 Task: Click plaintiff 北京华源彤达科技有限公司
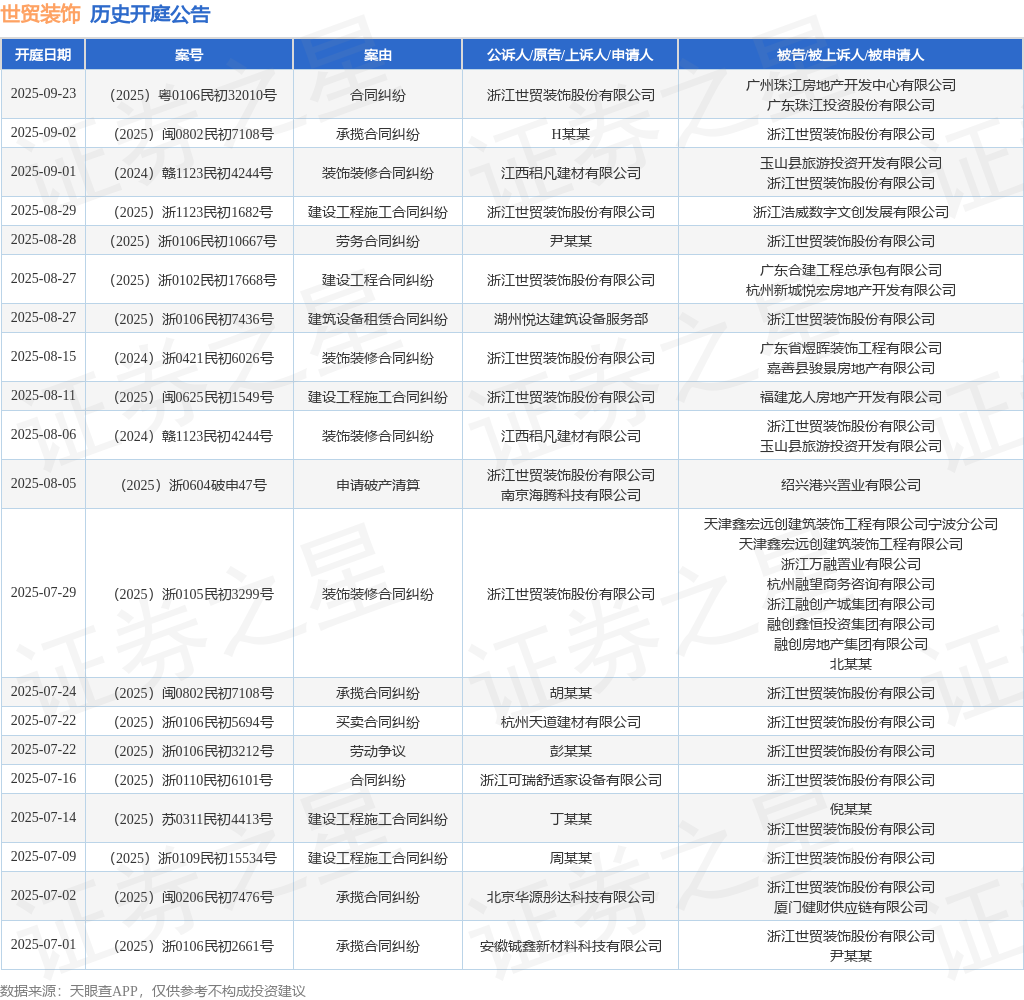pyautogui.click(x=570, y=897)
